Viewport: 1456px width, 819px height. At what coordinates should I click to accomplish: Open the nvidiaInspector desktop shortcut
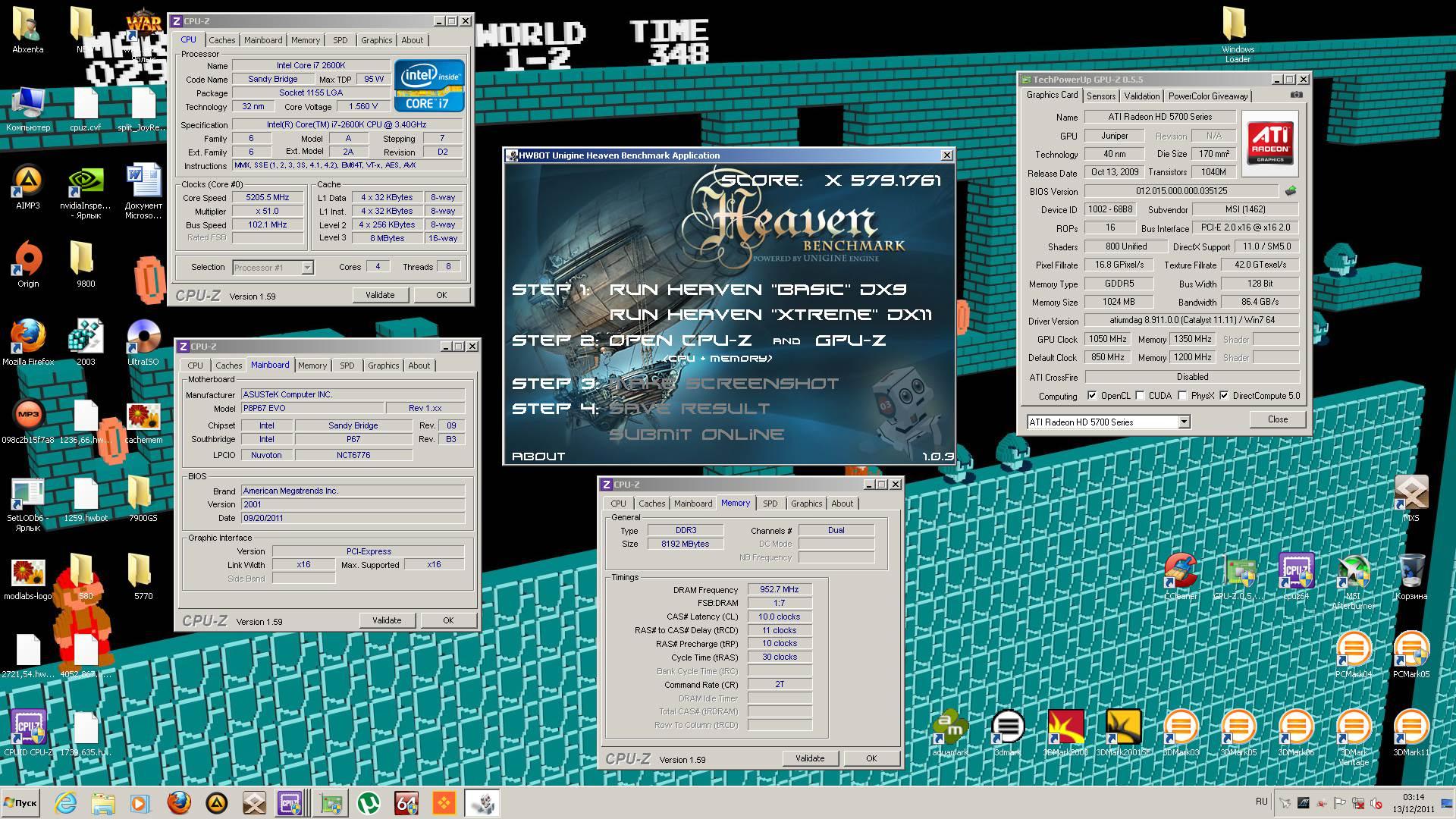pyautogui.click(x=86, y=193)
